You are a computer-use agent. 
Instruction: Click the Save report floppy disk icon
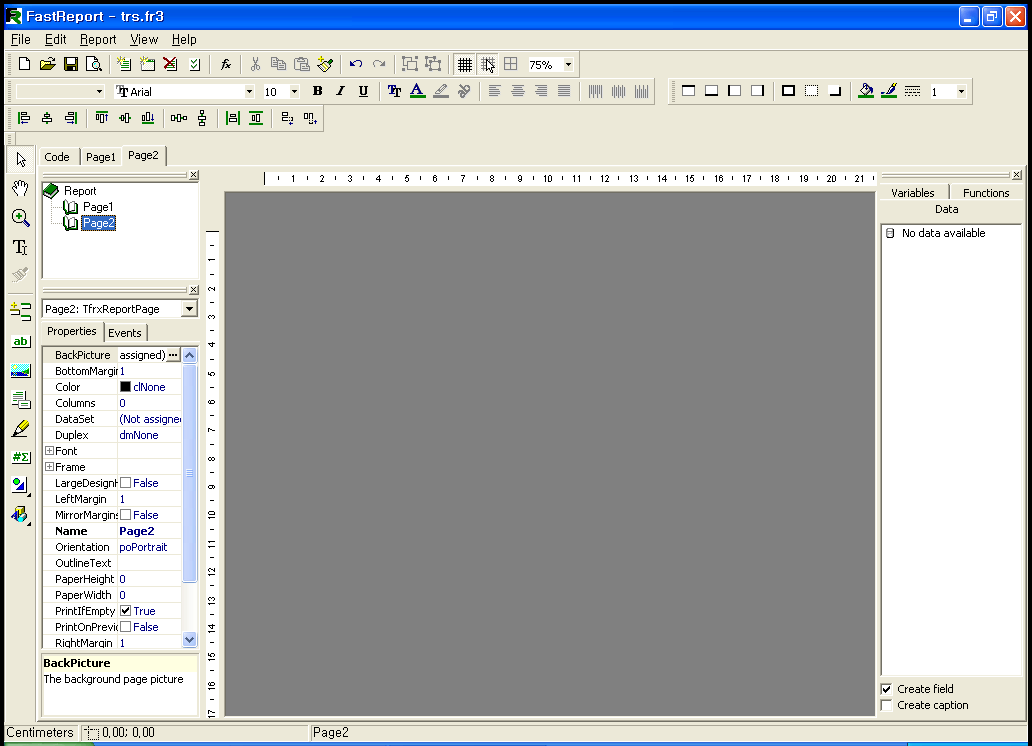71,64
